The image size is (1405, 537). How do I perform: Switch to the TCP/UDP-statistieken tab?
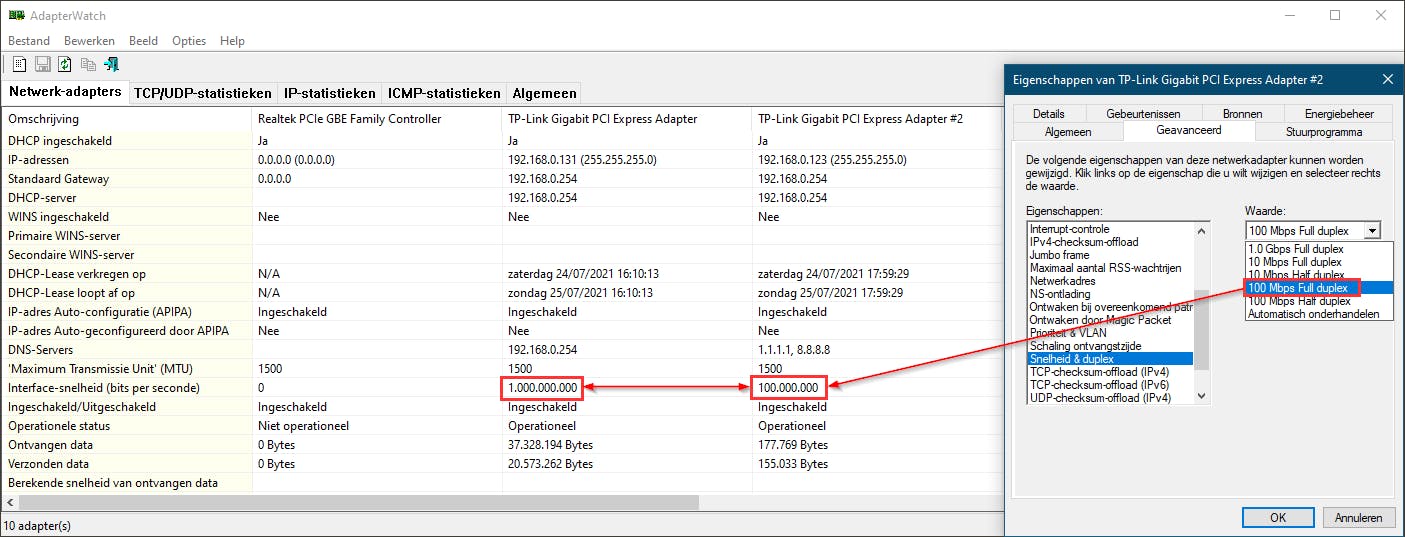(203, 93)
